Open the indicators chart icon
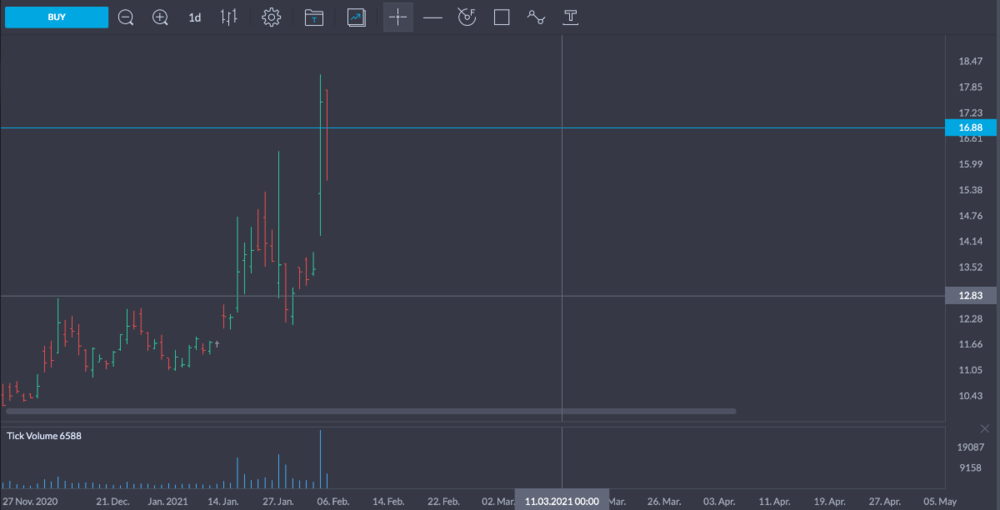 357,18
